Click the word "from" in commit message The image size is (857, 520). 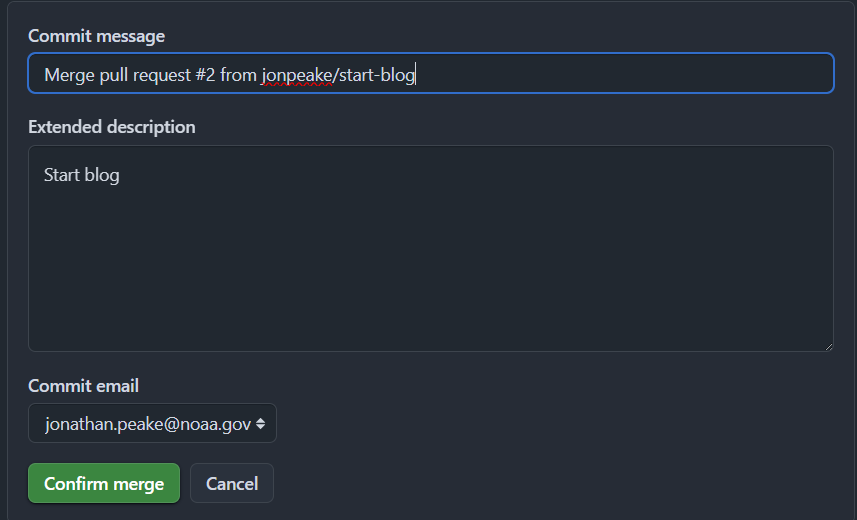click(x=238, y=74)
